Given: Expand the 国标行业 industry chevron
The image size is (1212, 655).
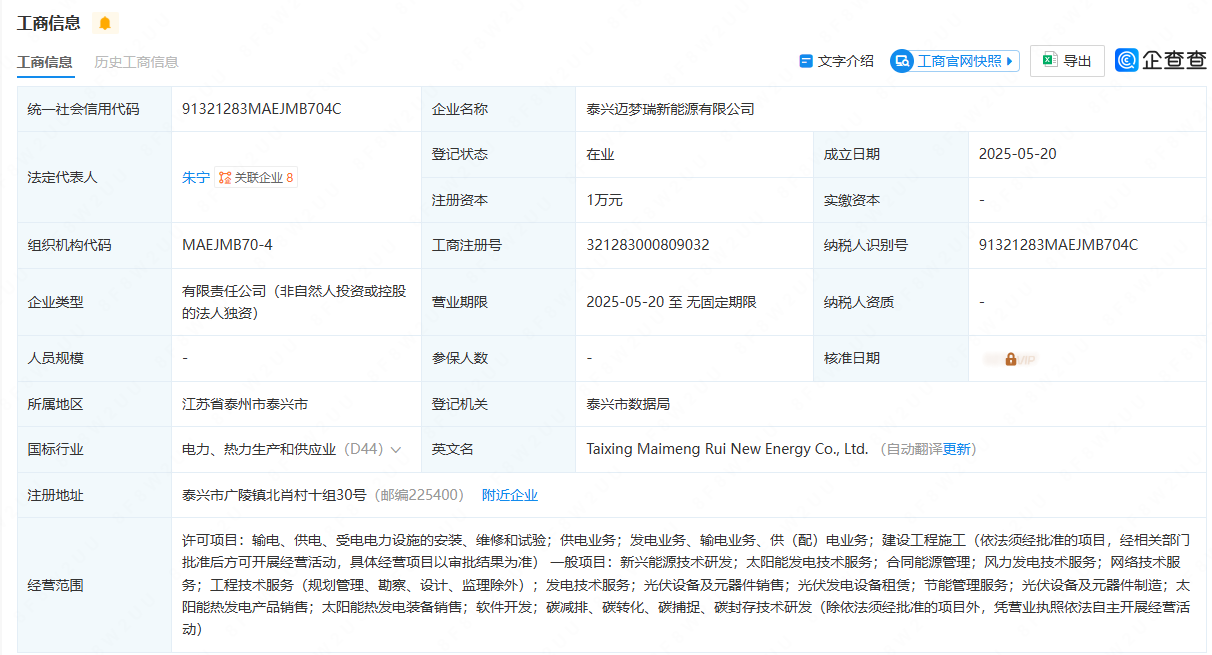Looking at the screenshot, I should 396,450.
